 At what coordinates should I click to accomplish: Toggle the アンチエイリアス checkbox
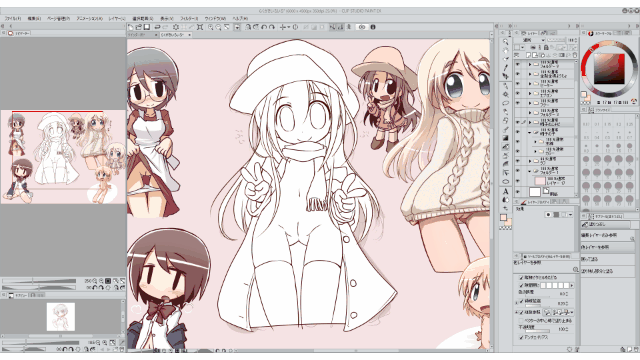tap(521, 337)
